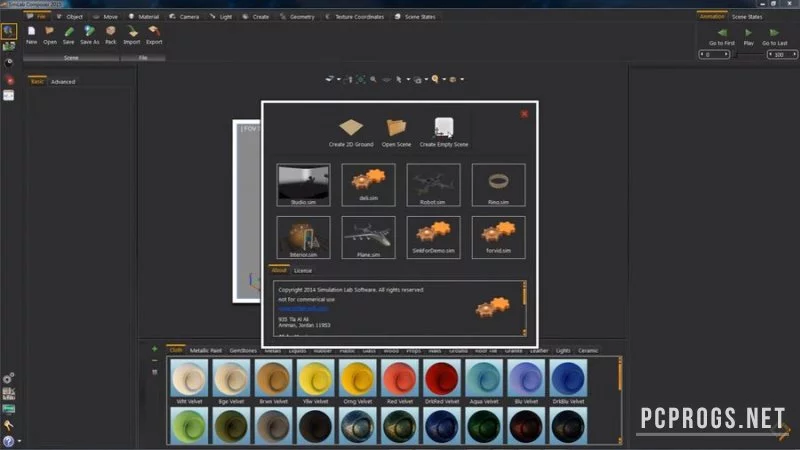Image resolution: width=800 pixels, height=450 pixels.
Task: Click the red circular icon in left sidebar
Action: click(9, 80)
